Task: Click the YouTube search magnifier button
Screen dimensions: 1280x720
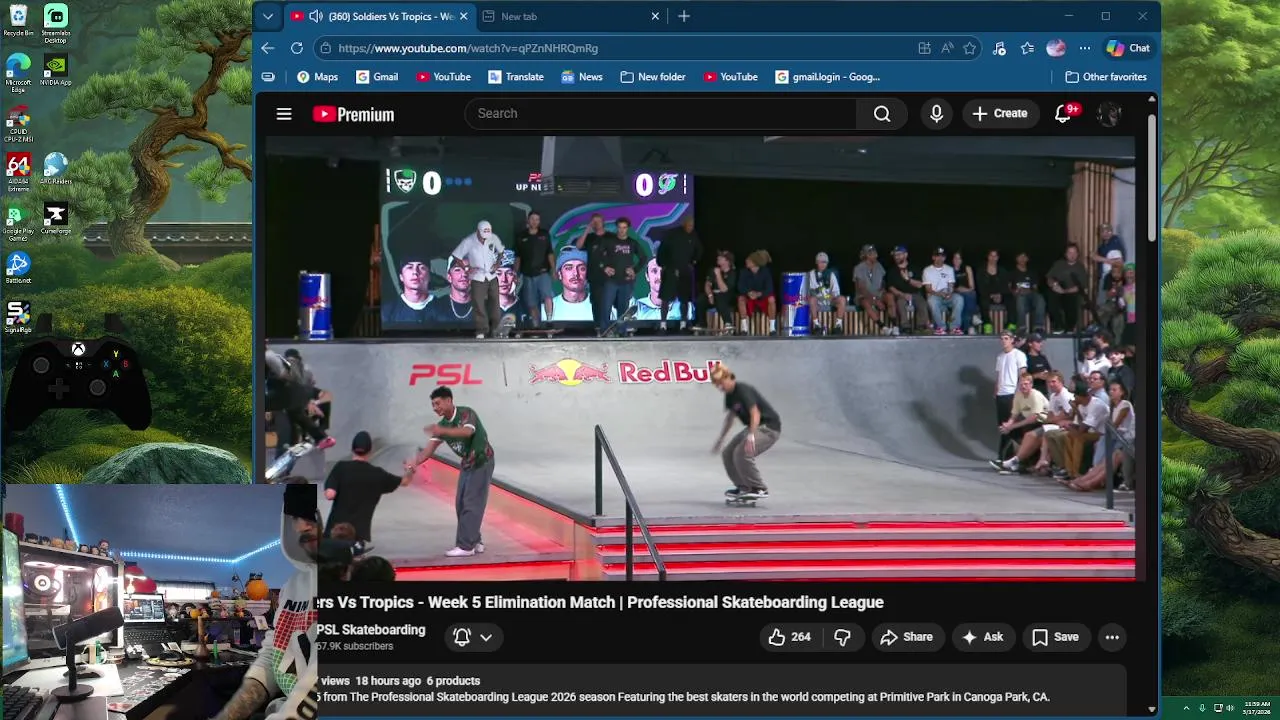Action: pyautogui.click(x=882, y=114)
